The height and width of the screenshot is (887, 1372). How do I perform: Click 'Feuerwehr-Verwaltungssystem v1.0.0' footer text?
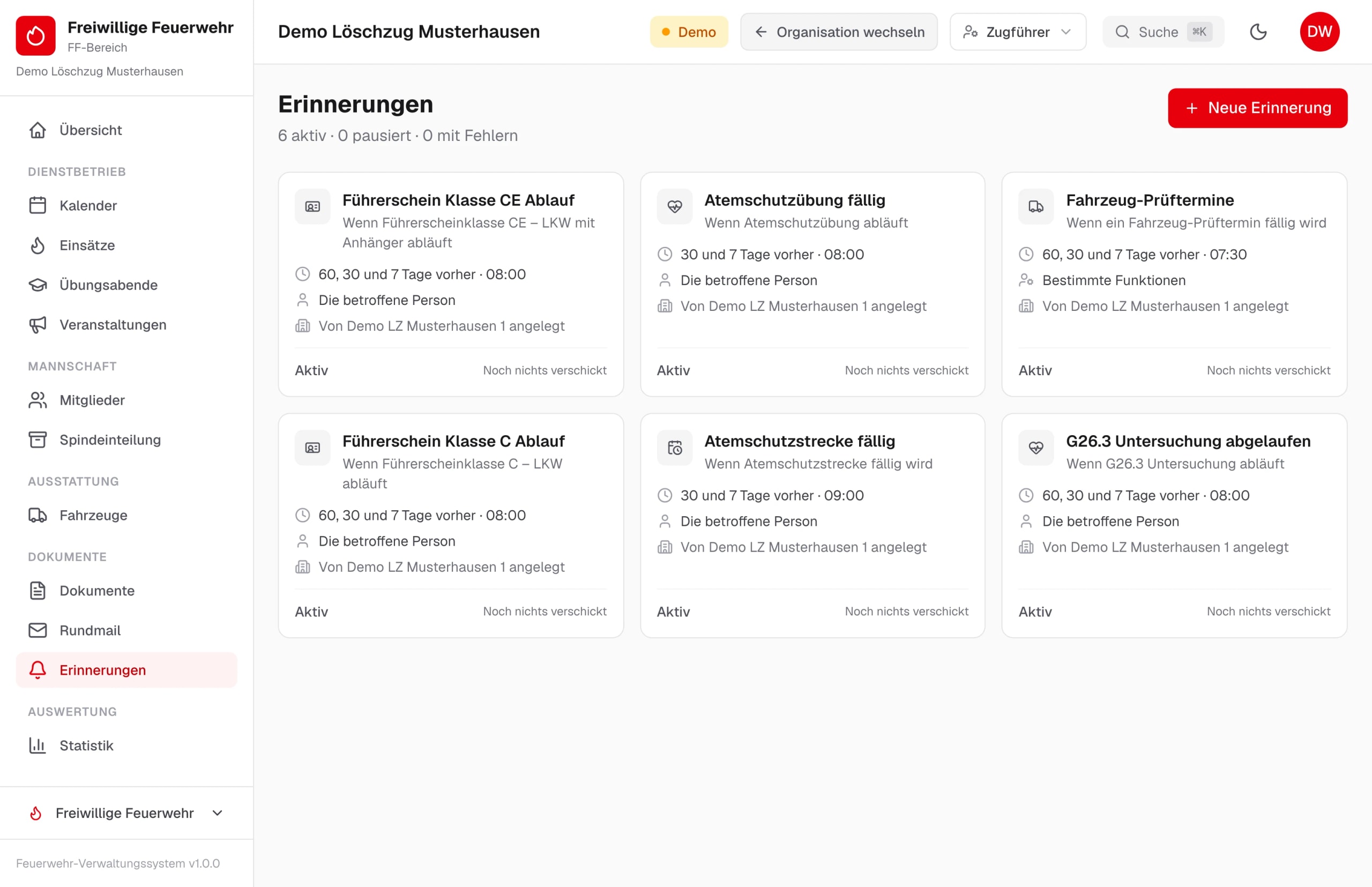click(x=118, y=863)
